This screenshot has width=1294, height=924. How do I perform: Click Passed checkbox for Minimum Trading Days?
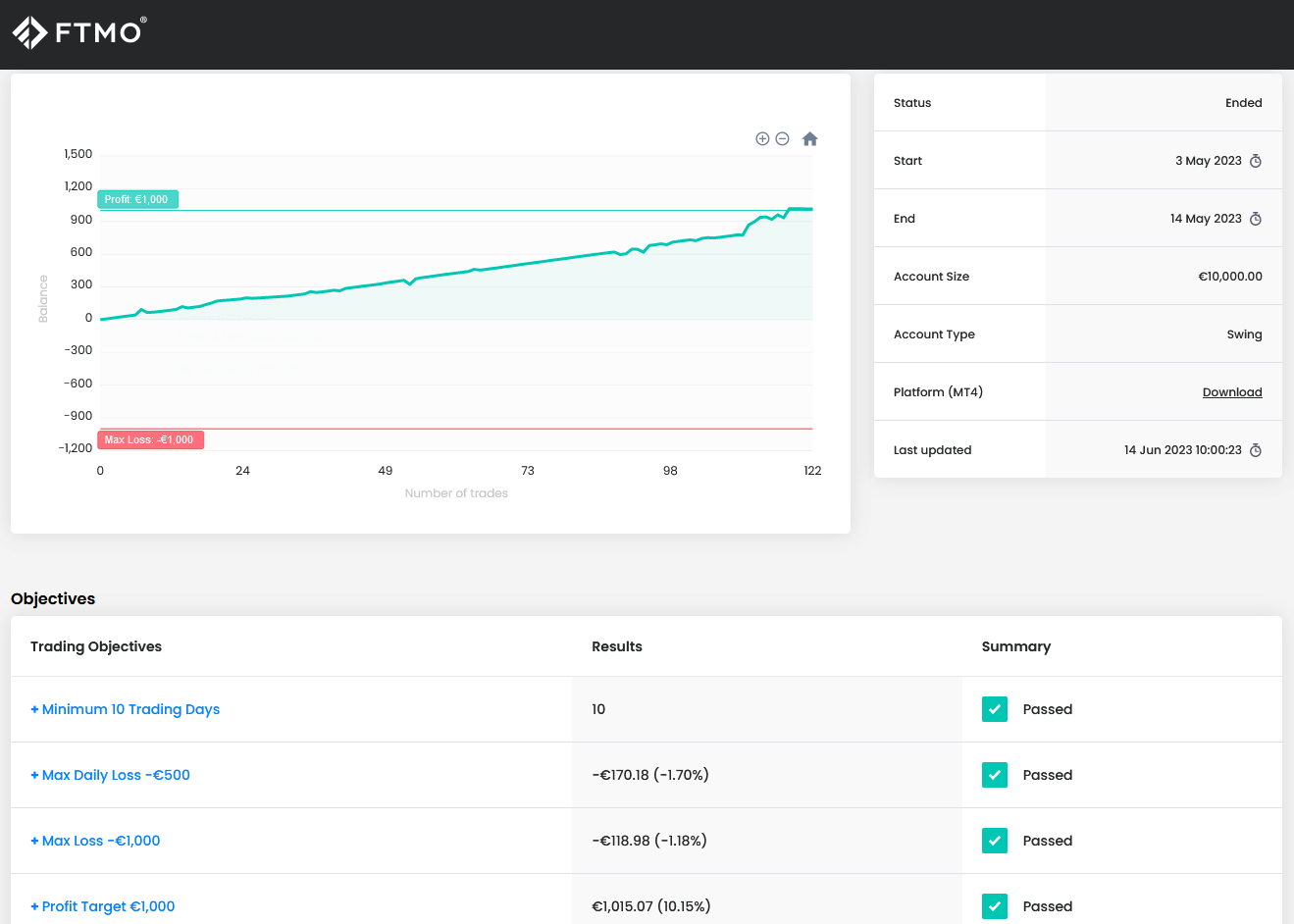pyautogui.click(x=995, y=709)
